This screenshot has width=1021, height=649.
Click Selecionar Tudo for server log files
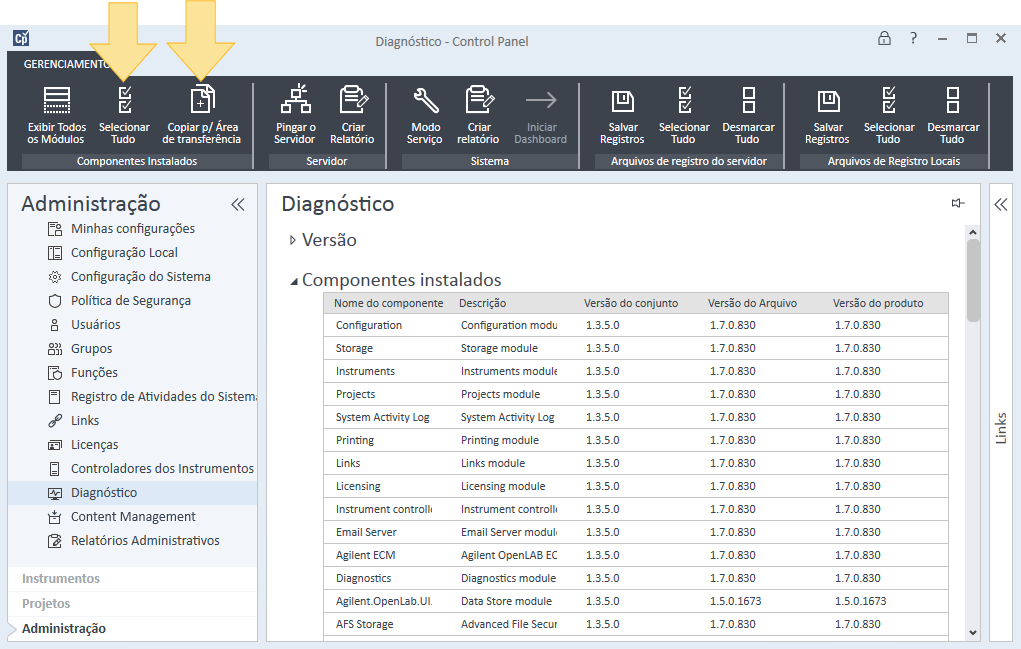tap(684, 115)
